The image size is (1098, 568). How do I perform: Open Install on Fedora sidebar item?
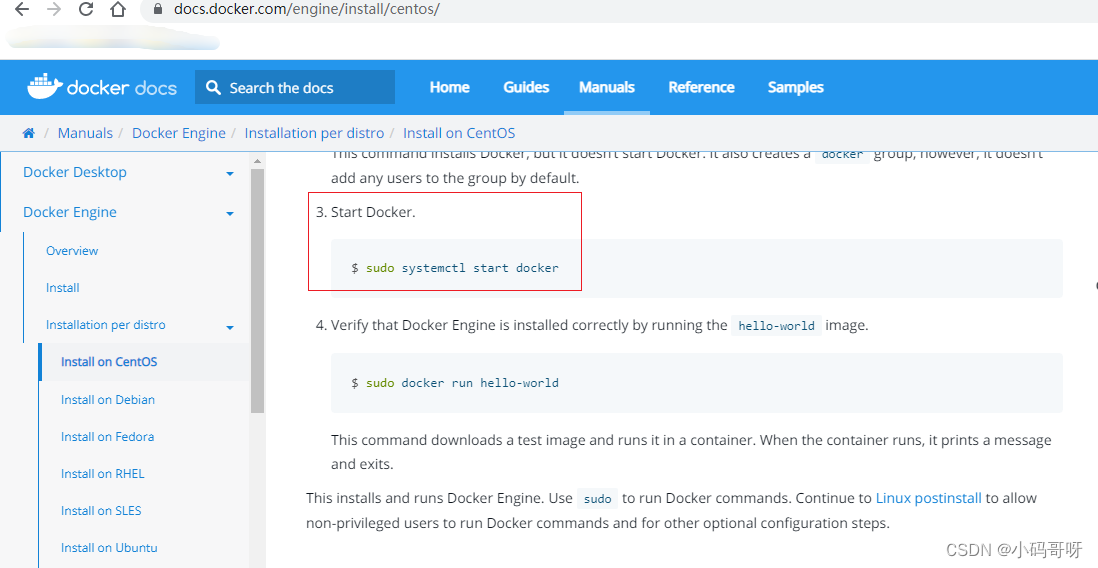(107, 437)
